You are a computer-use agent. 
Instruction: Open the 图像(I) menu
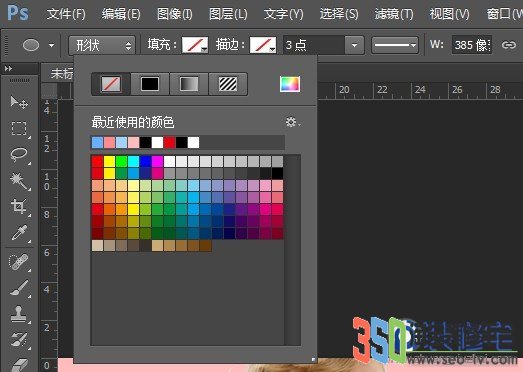coord(175,14)
